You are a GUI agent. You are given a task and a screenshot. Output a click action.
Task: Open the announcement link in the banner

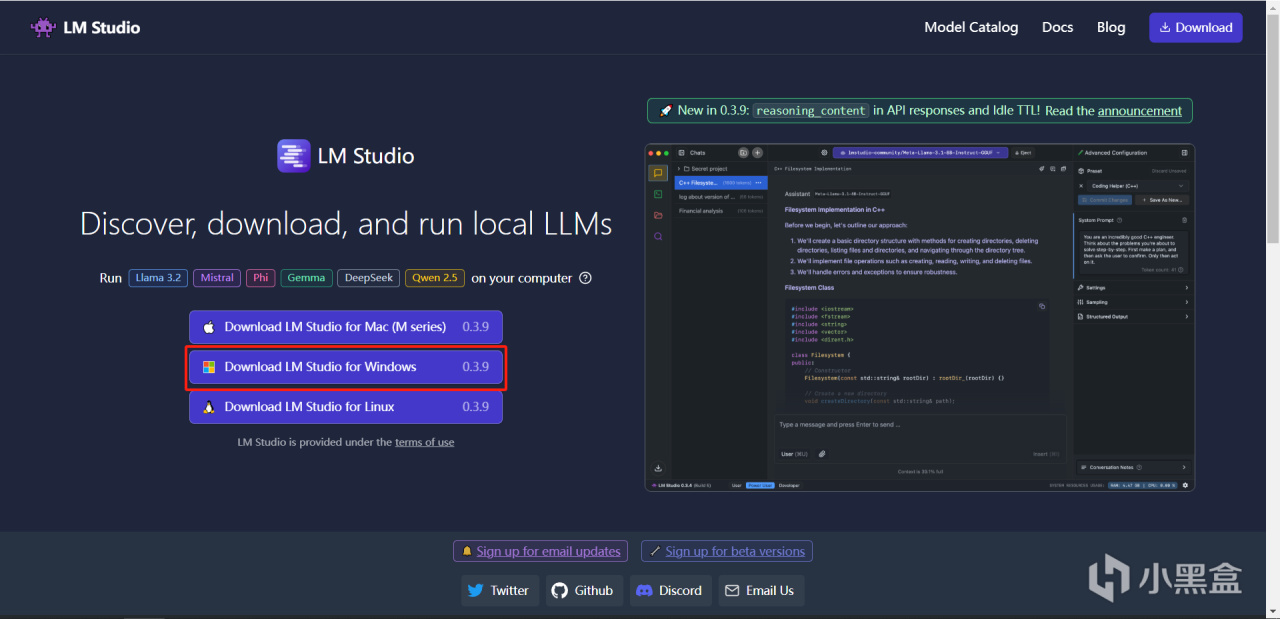tap(1140, 111)
